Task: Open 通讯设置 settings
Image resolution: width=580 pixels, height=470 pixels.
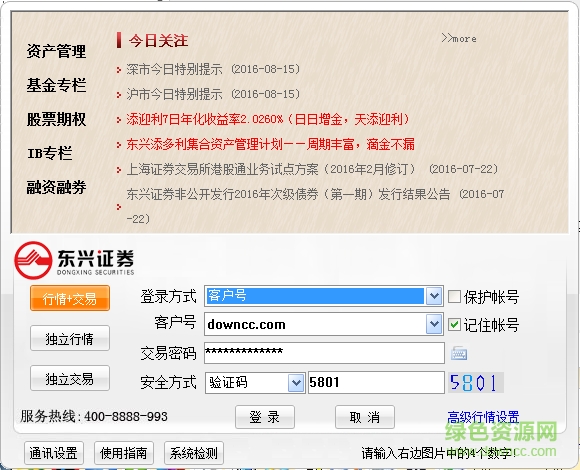Action: (x=54, y=453)
